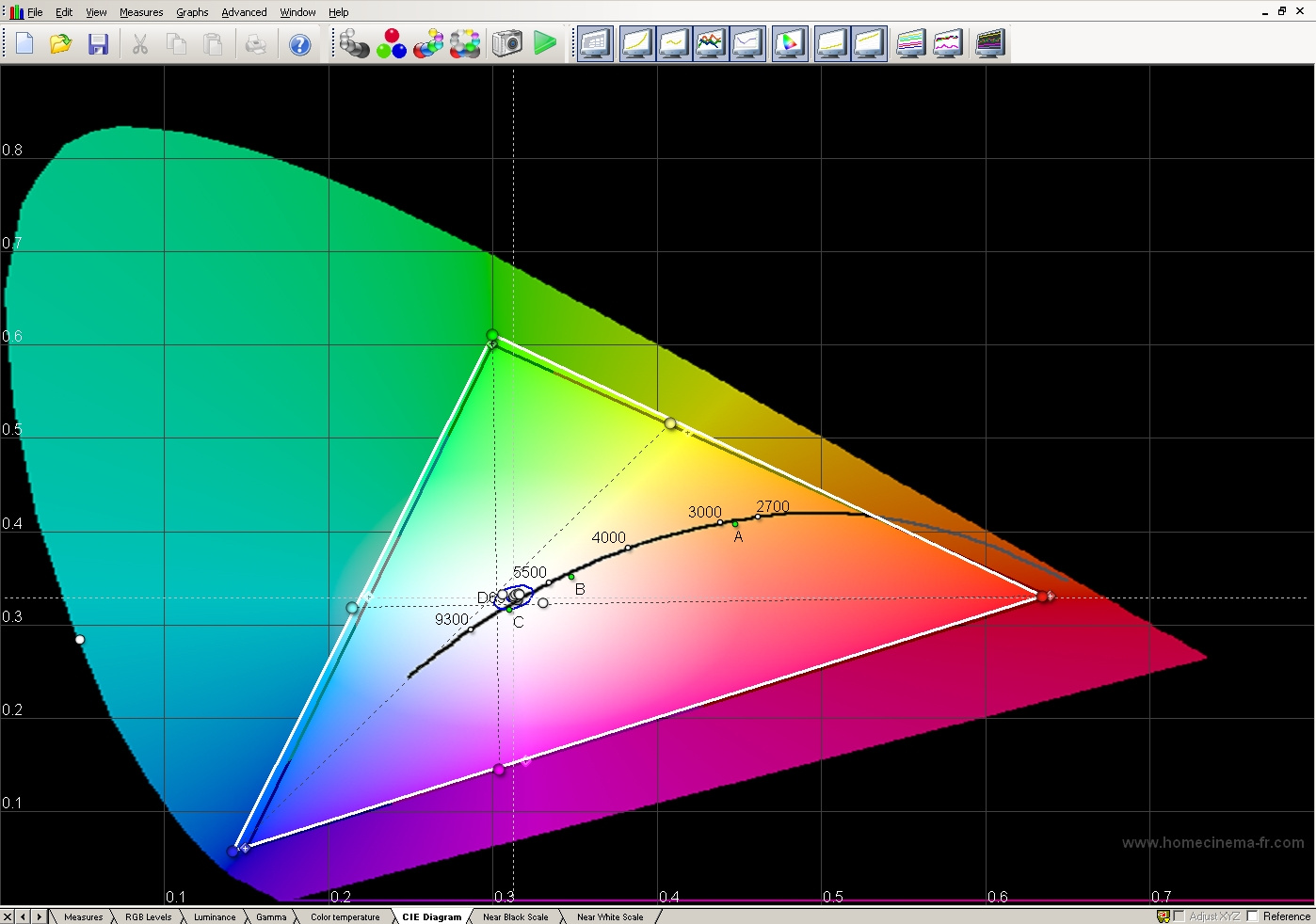
Task: Click the application icon in the menu bar
Action: (16, 12)
